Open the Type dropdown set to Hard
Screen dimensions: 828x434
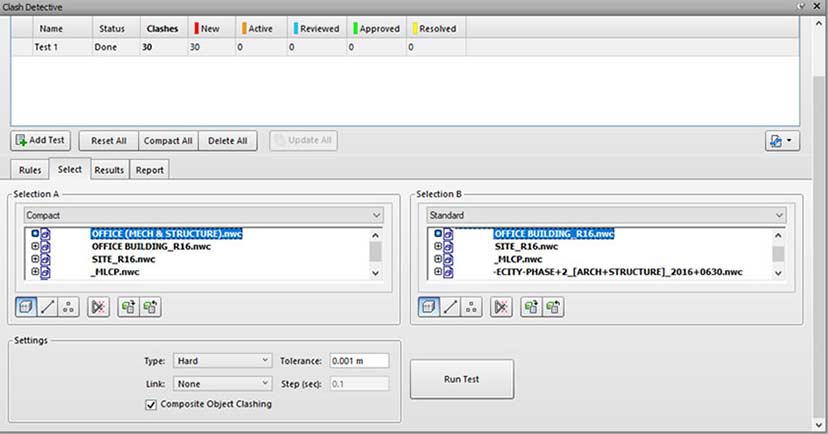(x=222, y=361)
